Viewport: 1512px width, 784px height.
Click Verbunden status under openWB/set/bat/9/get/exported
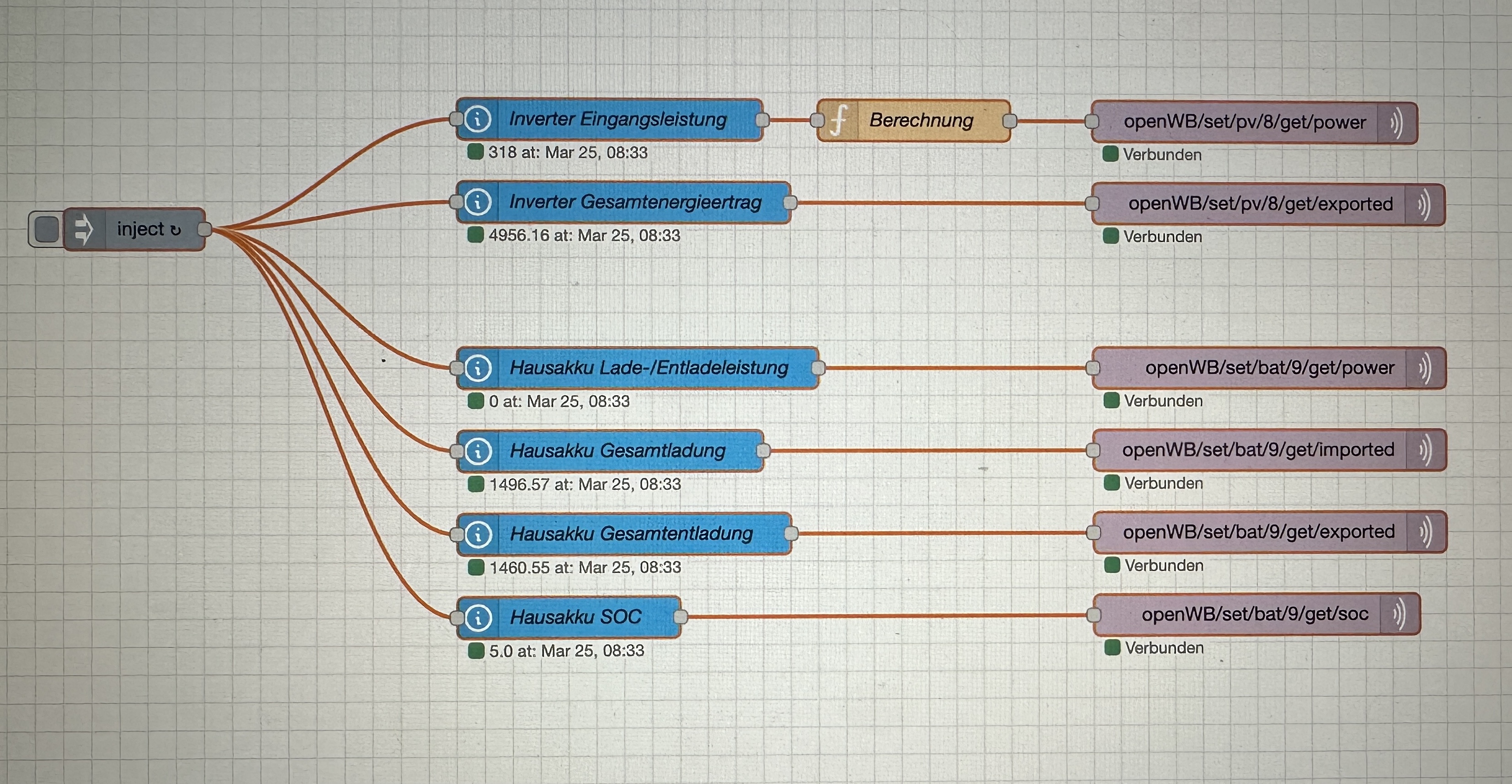(1163, 566)
